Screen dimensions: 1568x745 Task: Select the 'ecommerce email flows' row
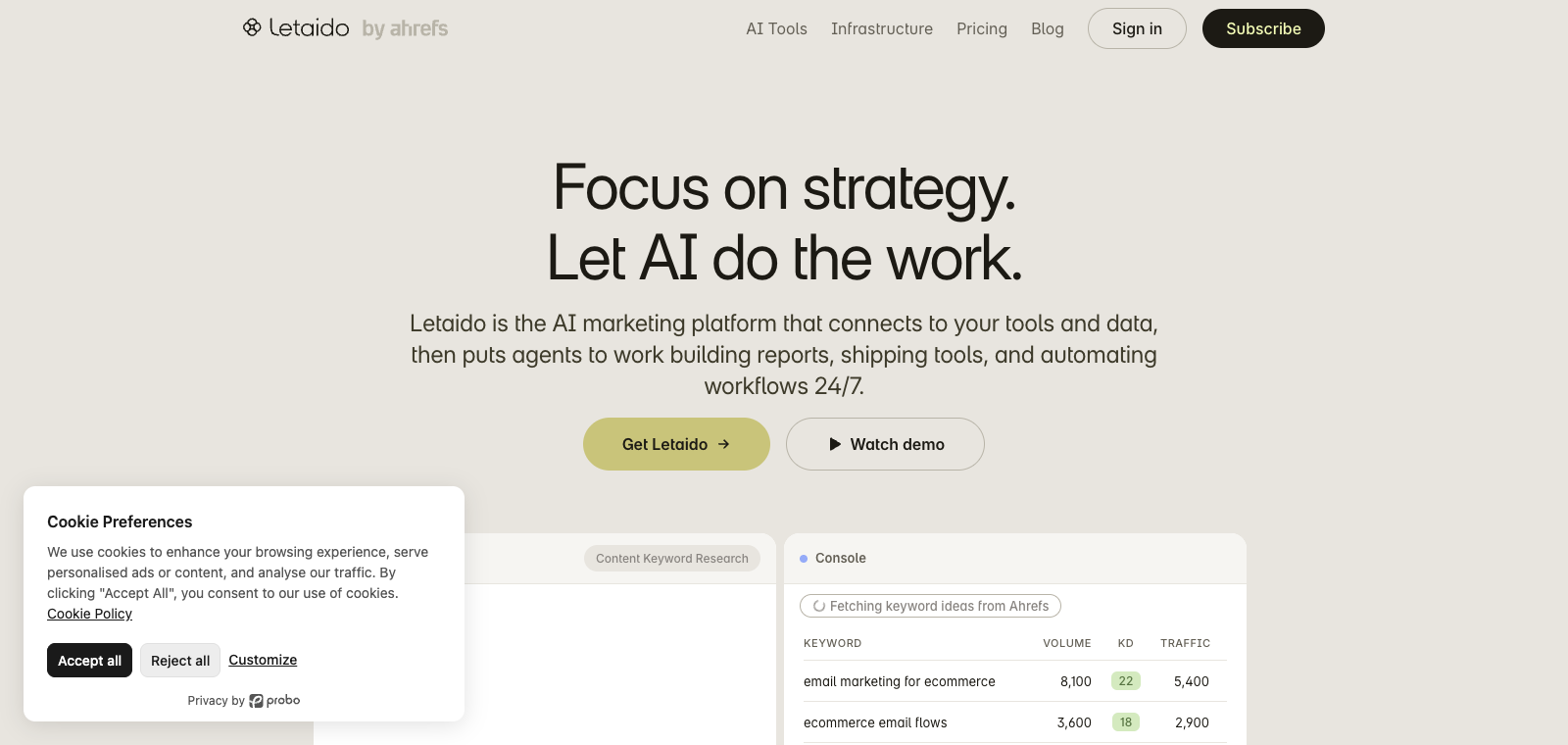click(1015, 722)
